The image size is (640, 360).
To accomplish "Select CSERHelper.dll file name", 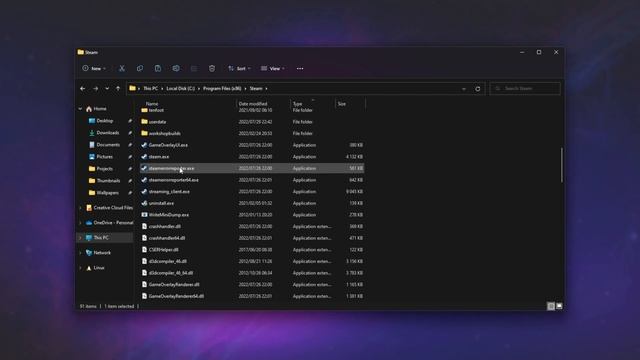I will pos(163,250).
